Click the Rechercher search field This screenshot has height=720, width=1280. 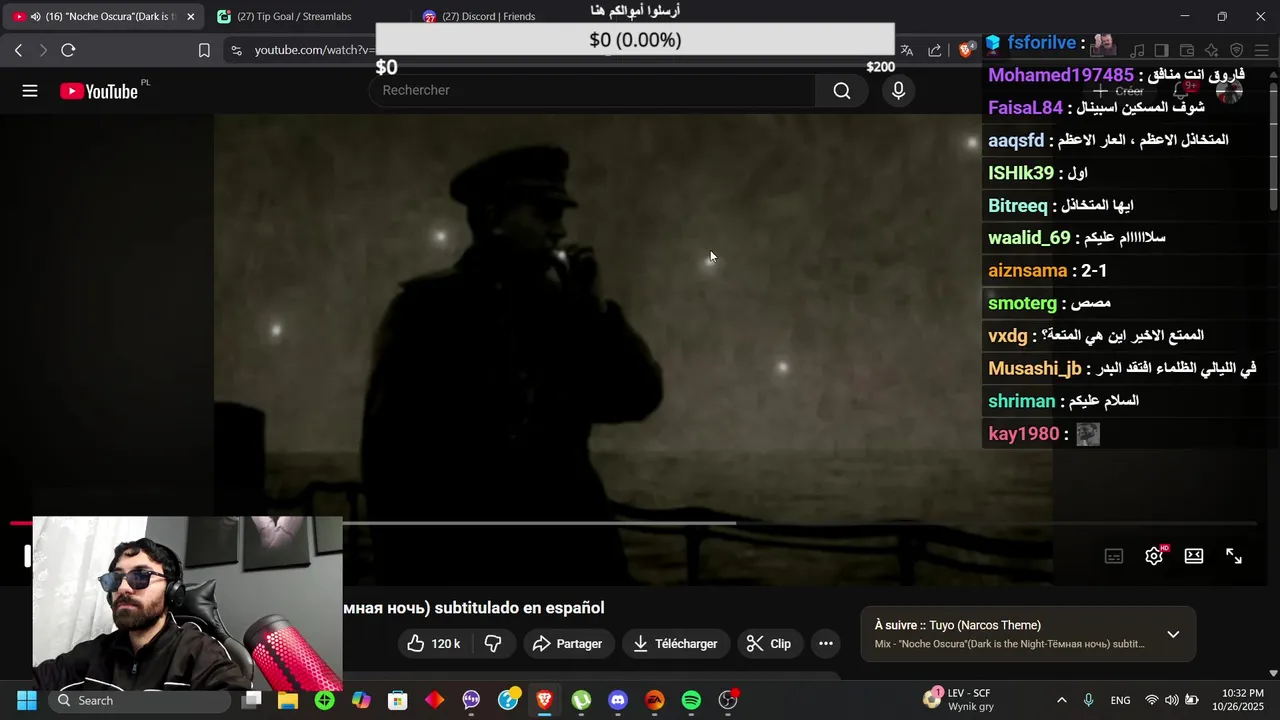click(x=592, y=91)
